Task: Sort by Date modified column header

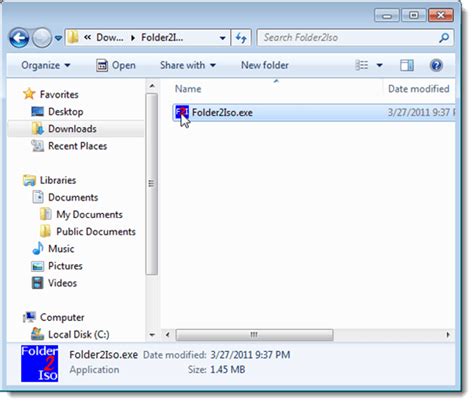Action: [419, 89]
